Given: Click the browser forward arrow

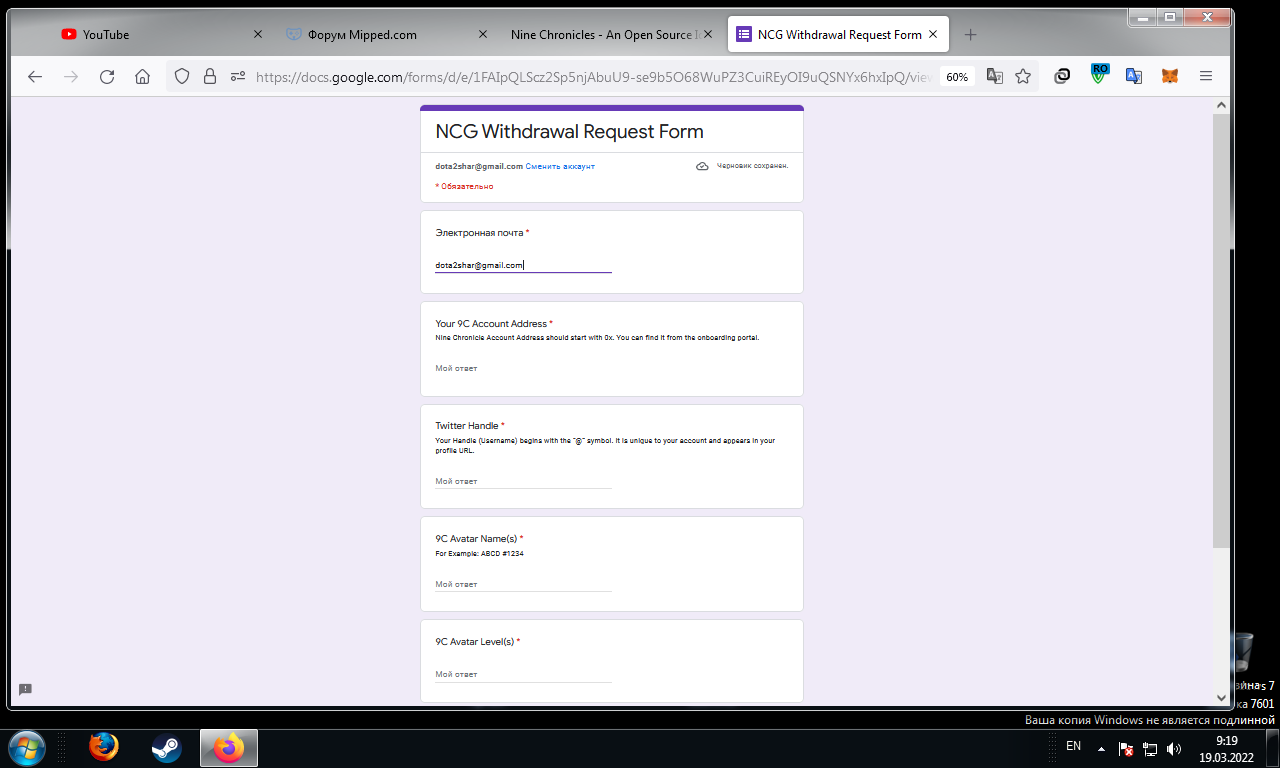Looking at the screenshot, I should point(71,76).
